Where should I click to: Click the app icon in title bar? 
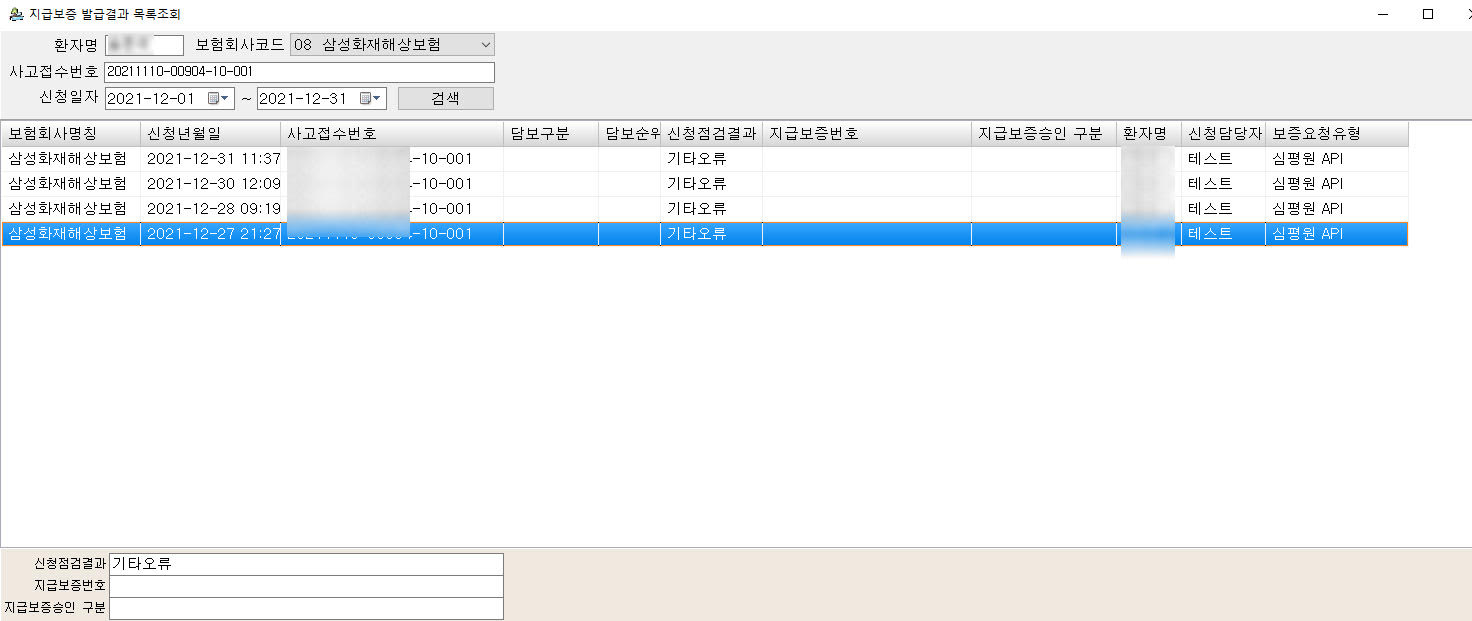(15, 15)
